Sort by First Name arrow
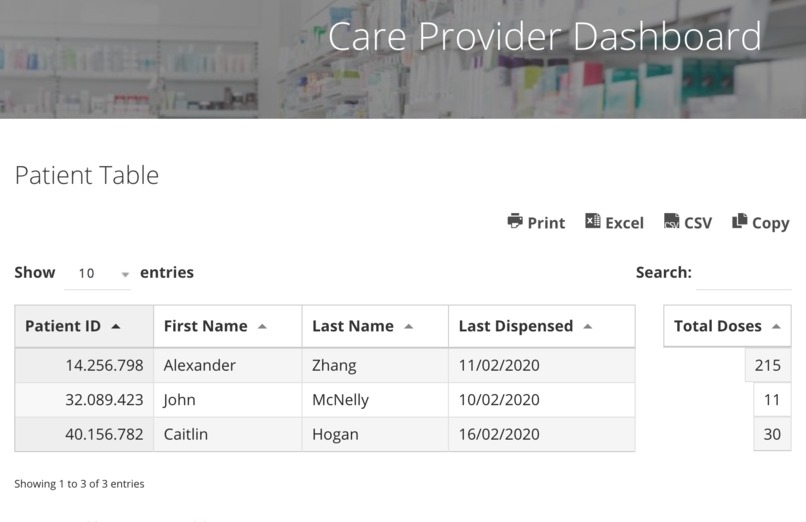 tap(262, 326)
